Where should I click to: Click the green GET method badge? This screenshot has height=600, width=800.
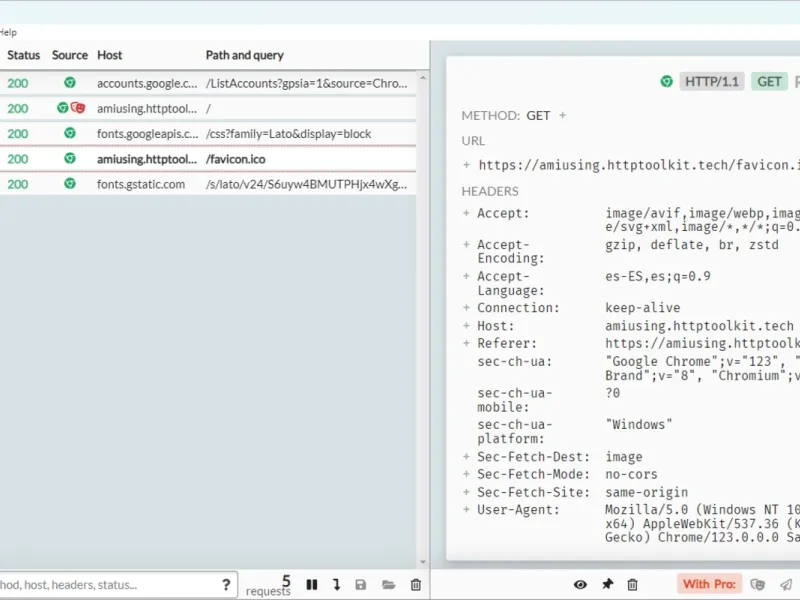click(769, 82)
